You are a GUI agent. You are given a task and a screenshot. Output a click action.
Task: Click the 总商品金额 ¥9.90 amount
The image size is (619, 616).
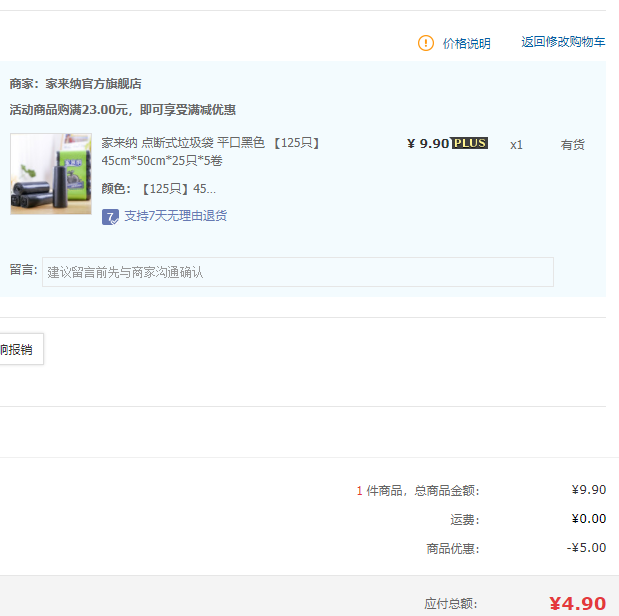pos(588,490)
